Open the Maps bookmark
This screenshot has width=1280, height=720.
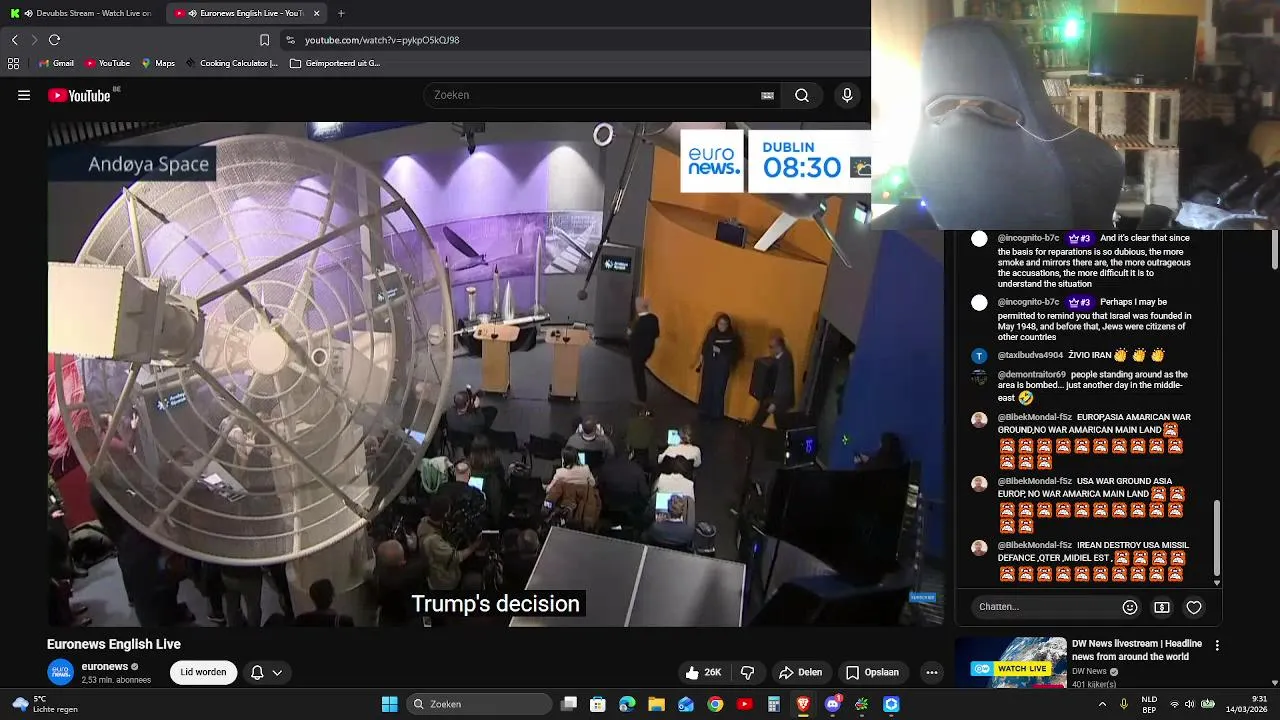pos(158,63)
